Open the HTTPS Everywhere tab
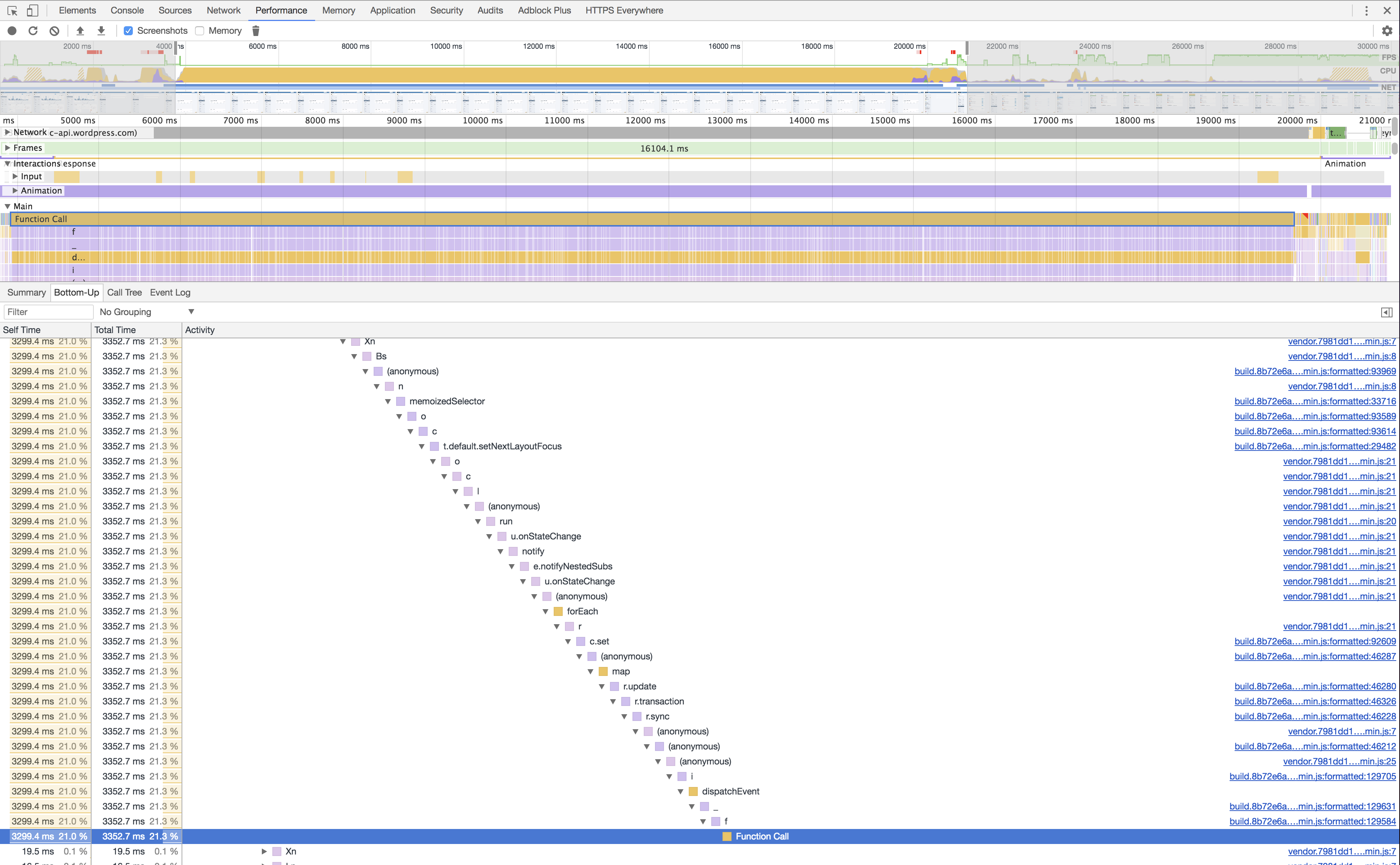The image size is (1400, 865). (x=624, y=10)
